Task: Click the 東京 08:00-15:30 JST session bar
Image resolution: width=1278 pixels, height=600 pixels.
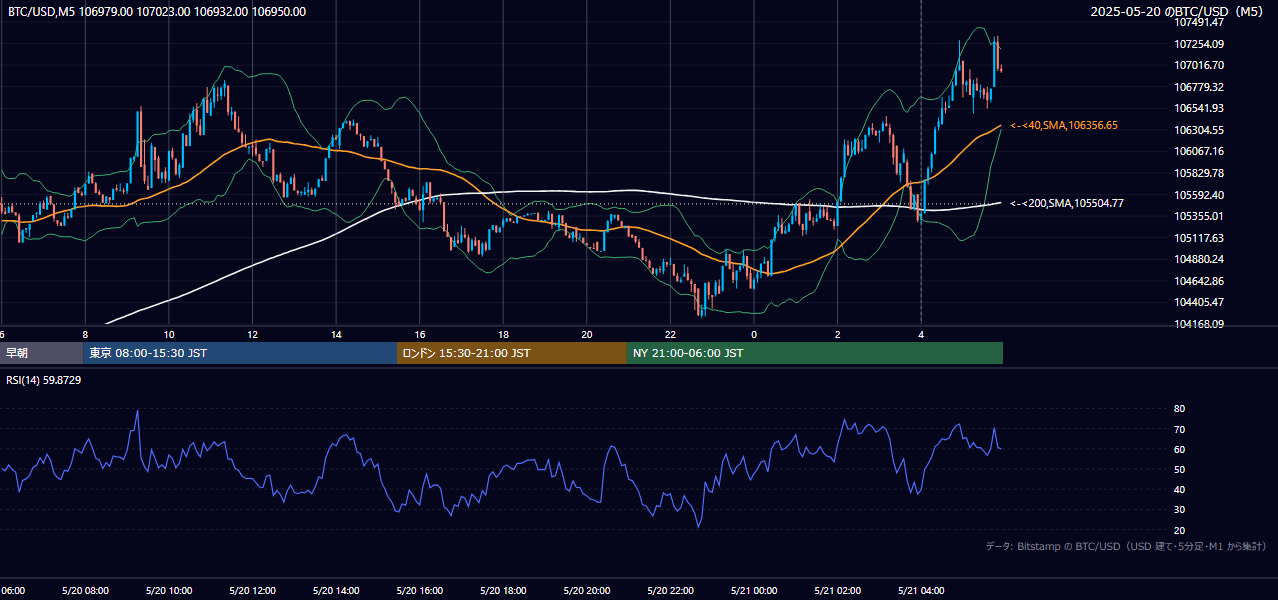Action: point(240,353)
